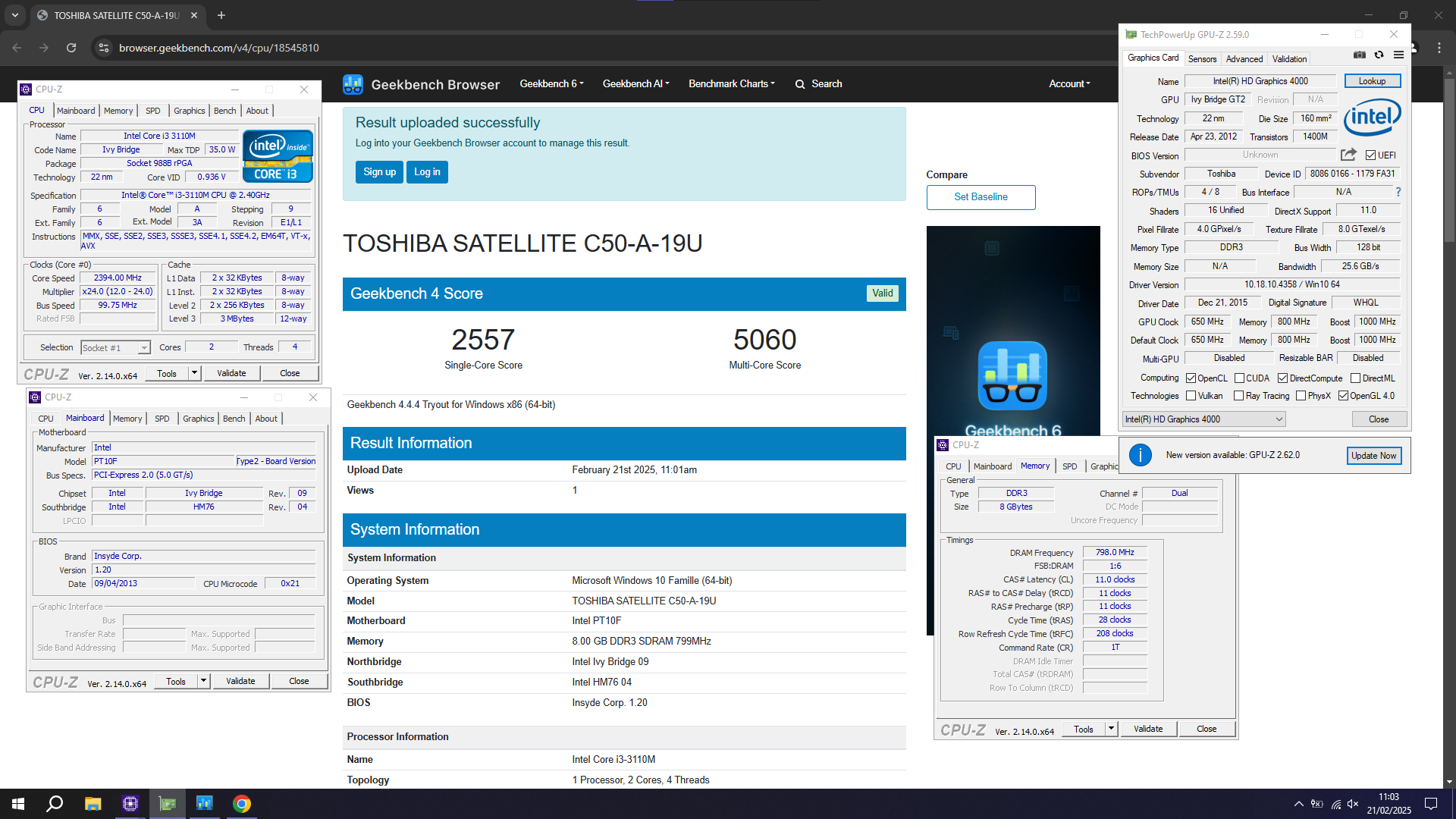The height and width of the screenshot is (819, 1456).
Task: Click the Chrome taskbar icon
Action: [242, 804]
